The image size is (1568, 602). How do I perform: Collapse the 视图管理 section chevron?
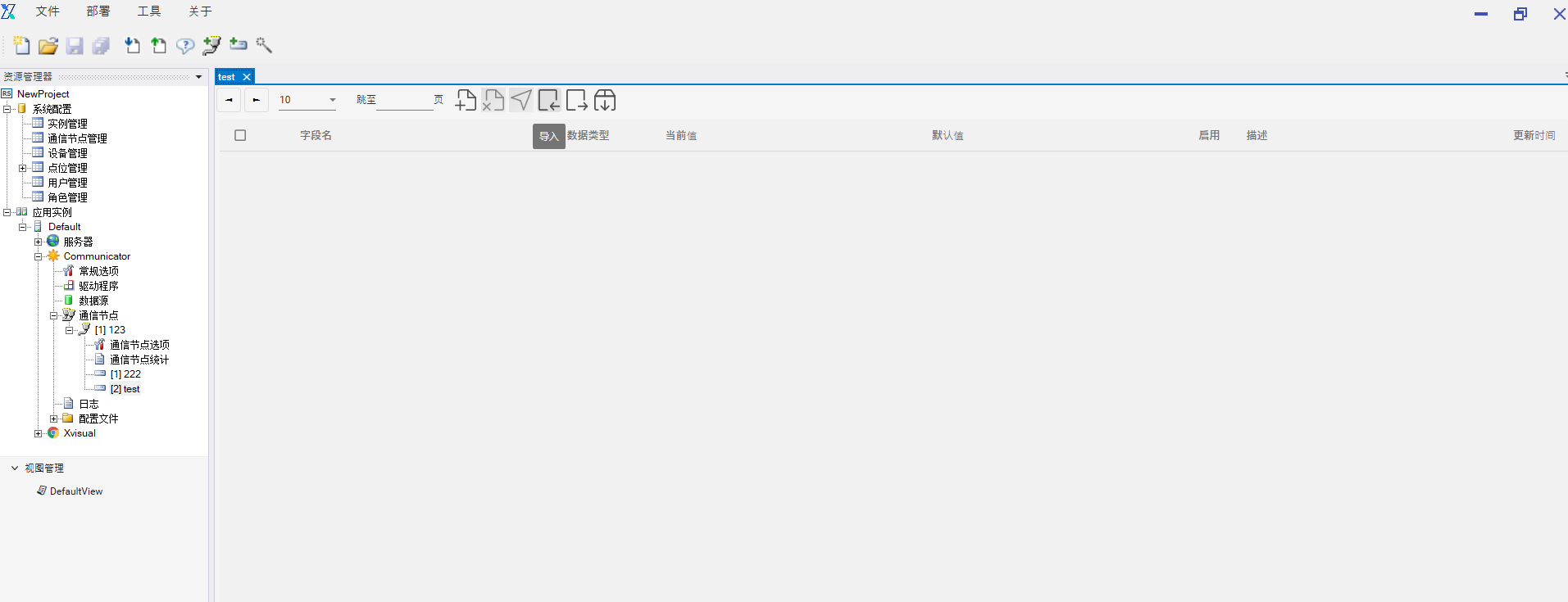(x=15, y=468)
